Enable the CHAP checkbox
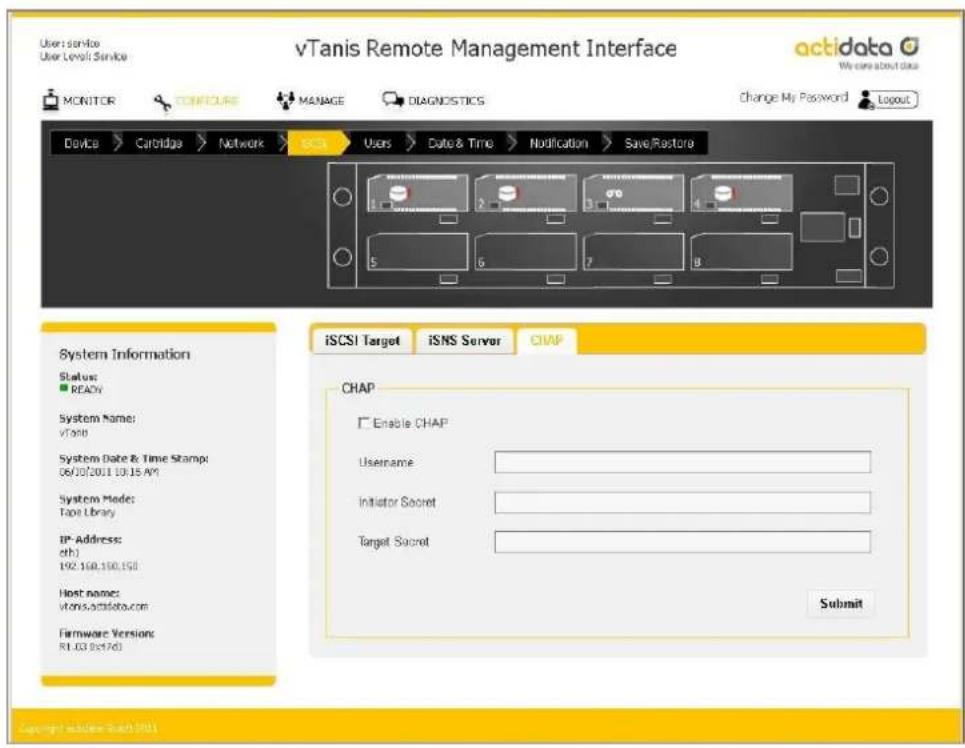965x748 pixels. coord(364,423)
